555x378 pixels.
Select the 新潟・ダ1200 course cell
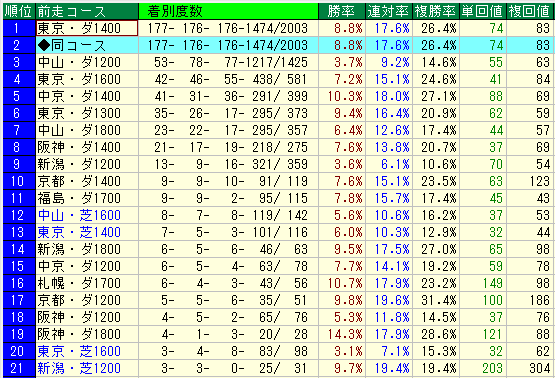[x=87, y=164]
